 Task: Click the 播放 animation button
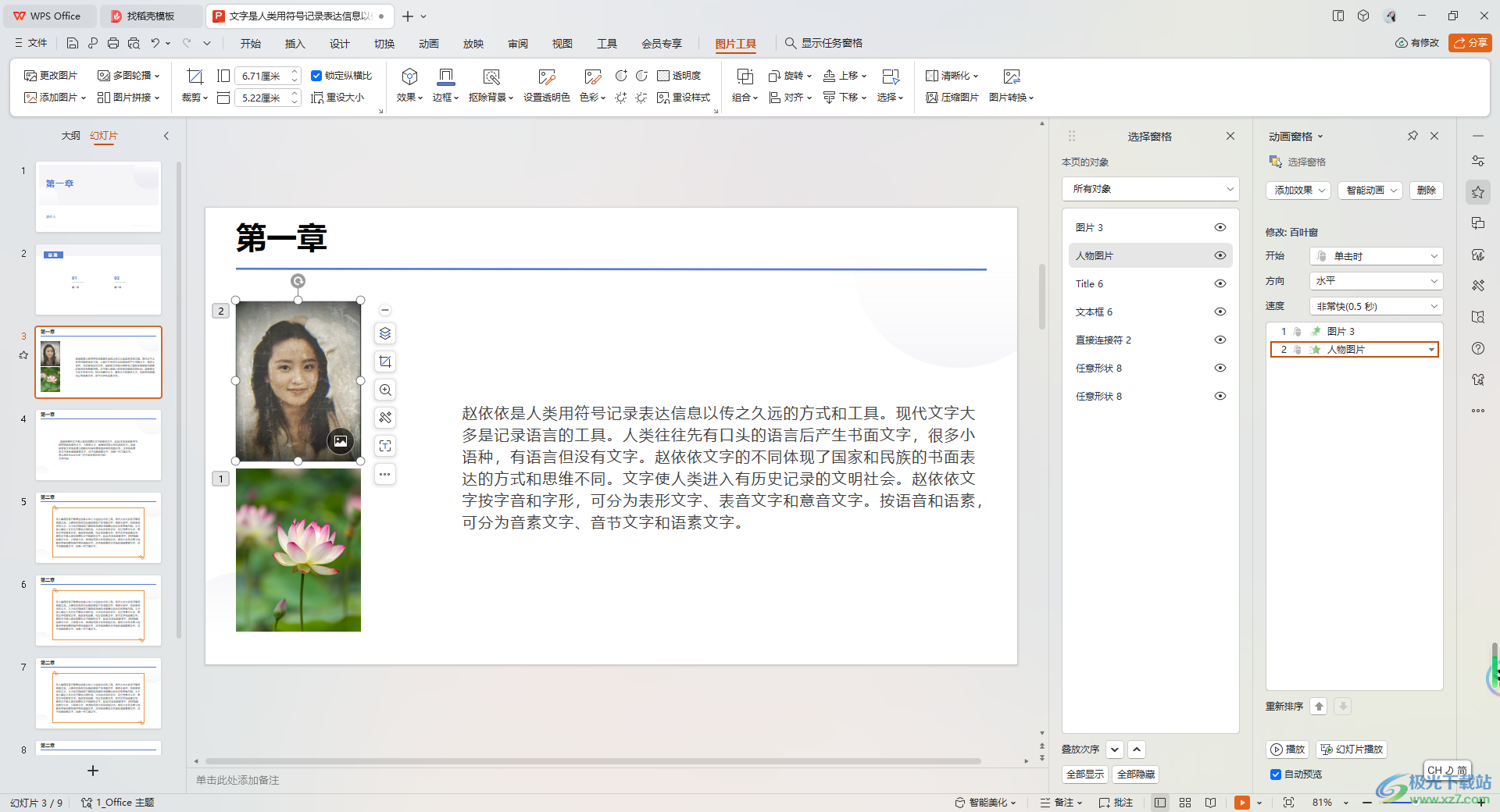pos(1287,750)
